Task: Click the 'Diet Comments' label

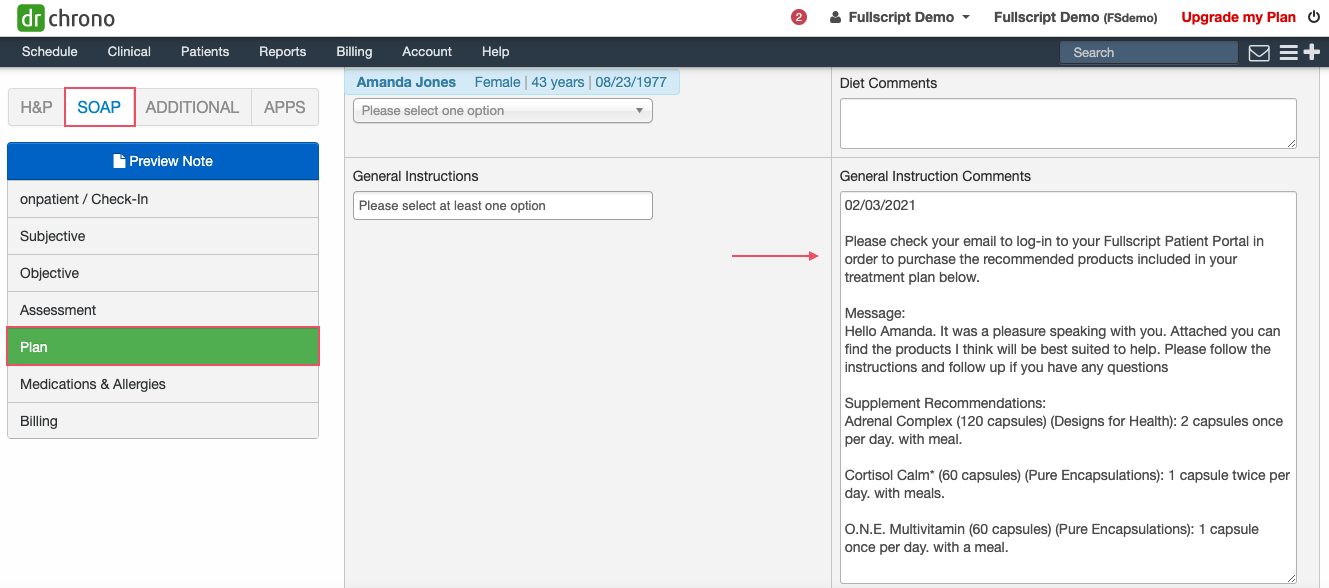Action: pos(889,83)
